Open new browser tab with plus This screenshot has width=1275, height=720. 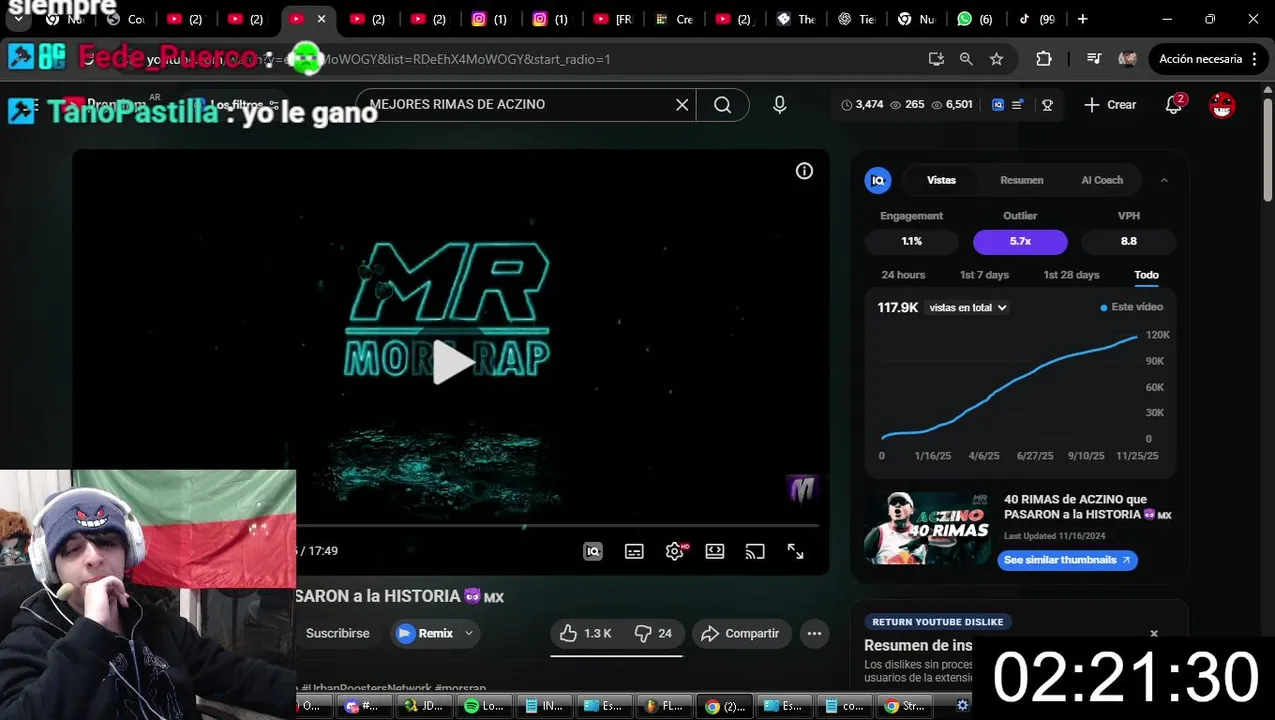(x=1083, y=19)
